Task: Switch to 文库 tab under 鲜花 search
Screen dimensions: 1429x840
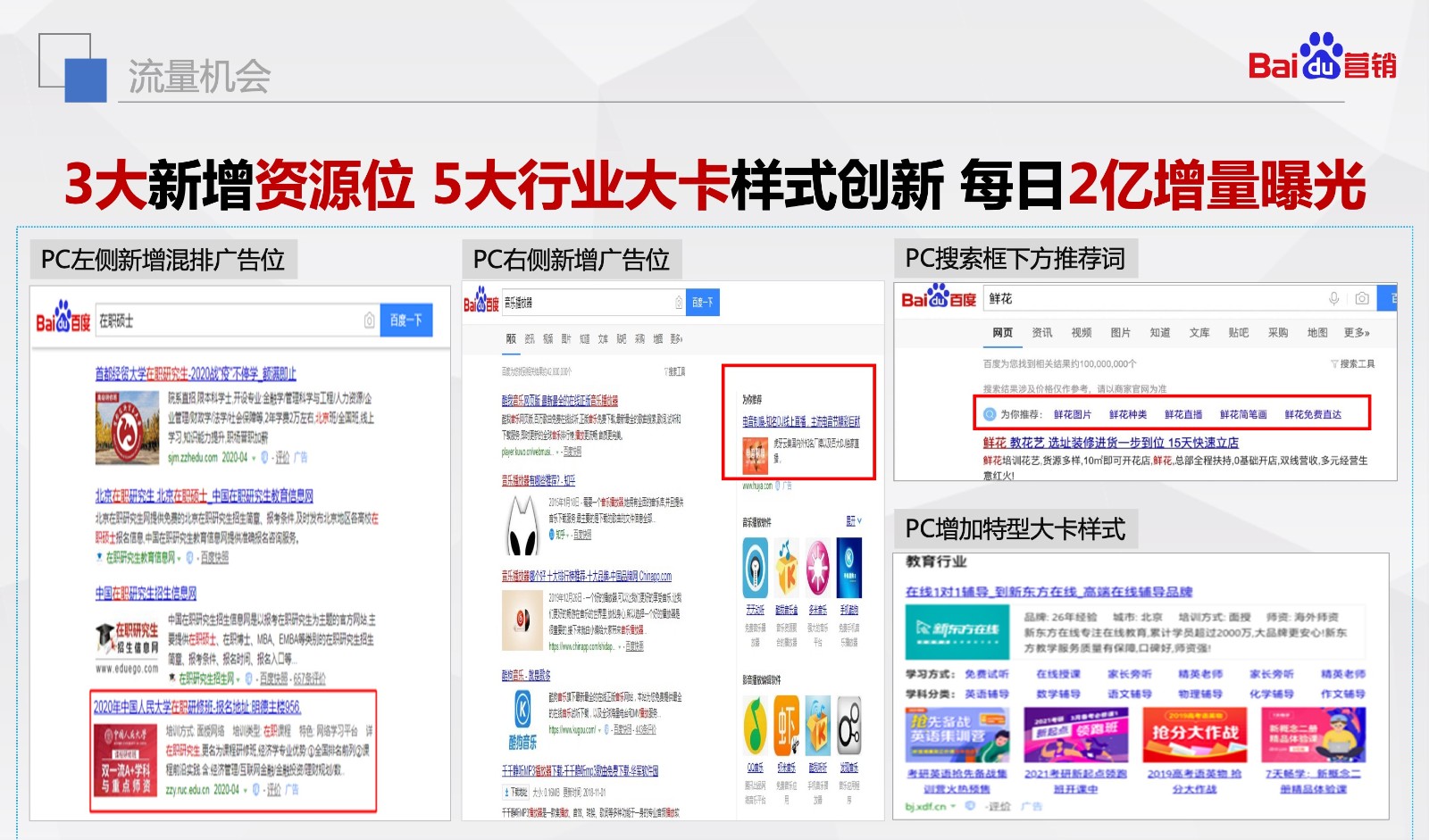Action: [x=1199, y=332]
